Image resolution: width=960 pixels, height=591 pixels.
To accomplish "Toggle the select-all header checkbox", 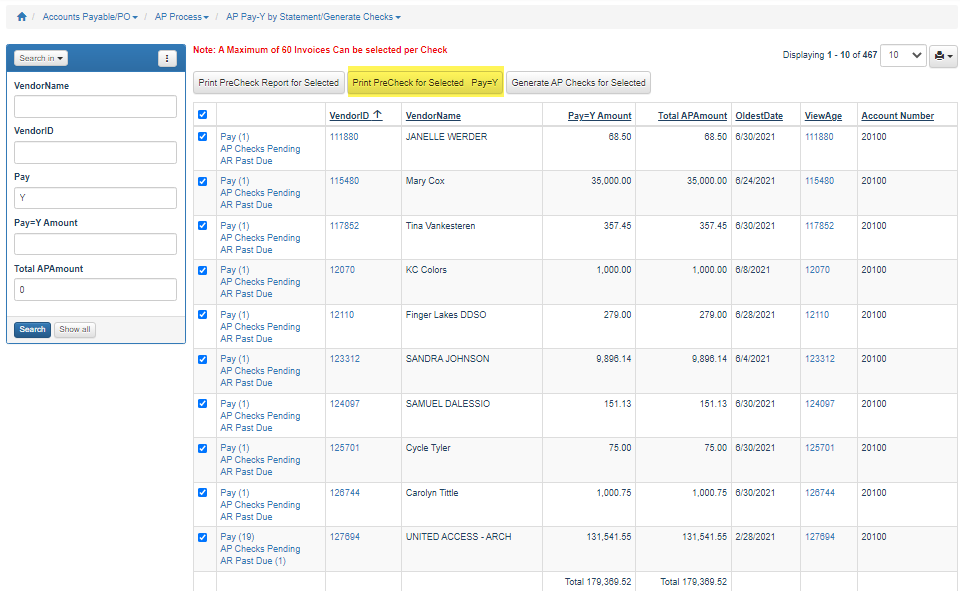I will point(203,115).
